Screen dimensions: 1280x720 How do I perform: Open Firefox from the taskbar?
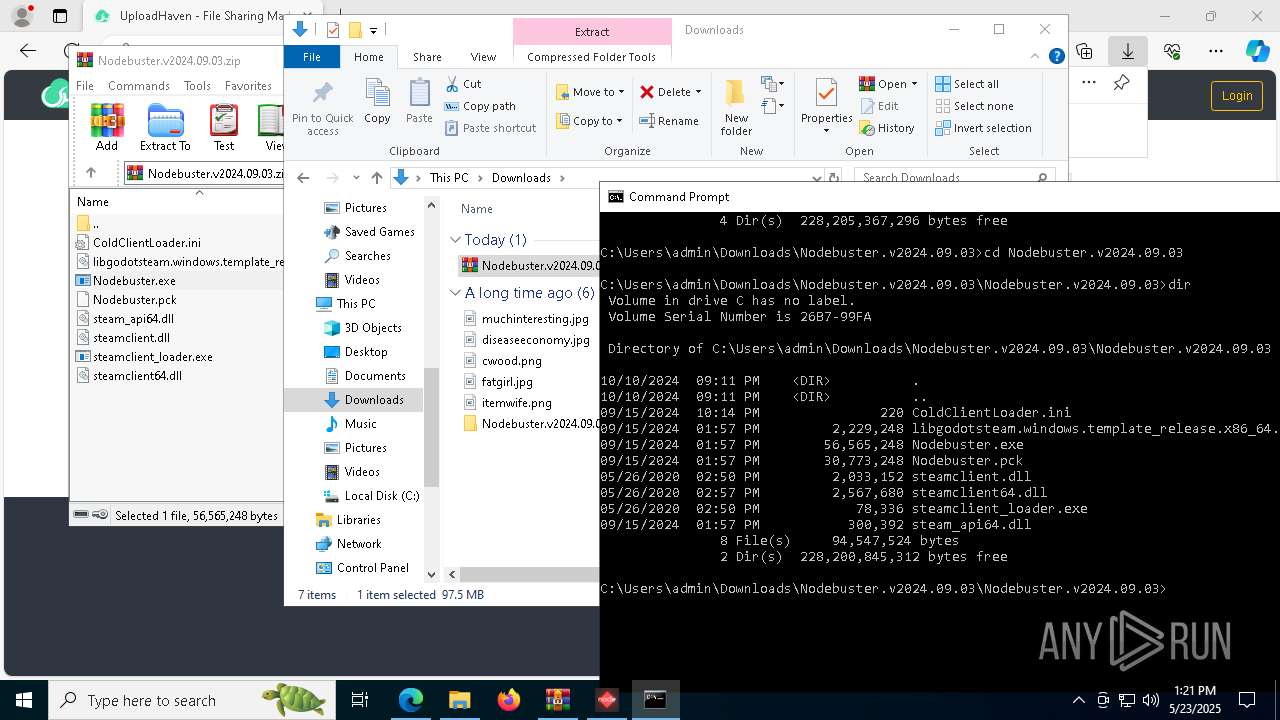(x=509, y=700)
